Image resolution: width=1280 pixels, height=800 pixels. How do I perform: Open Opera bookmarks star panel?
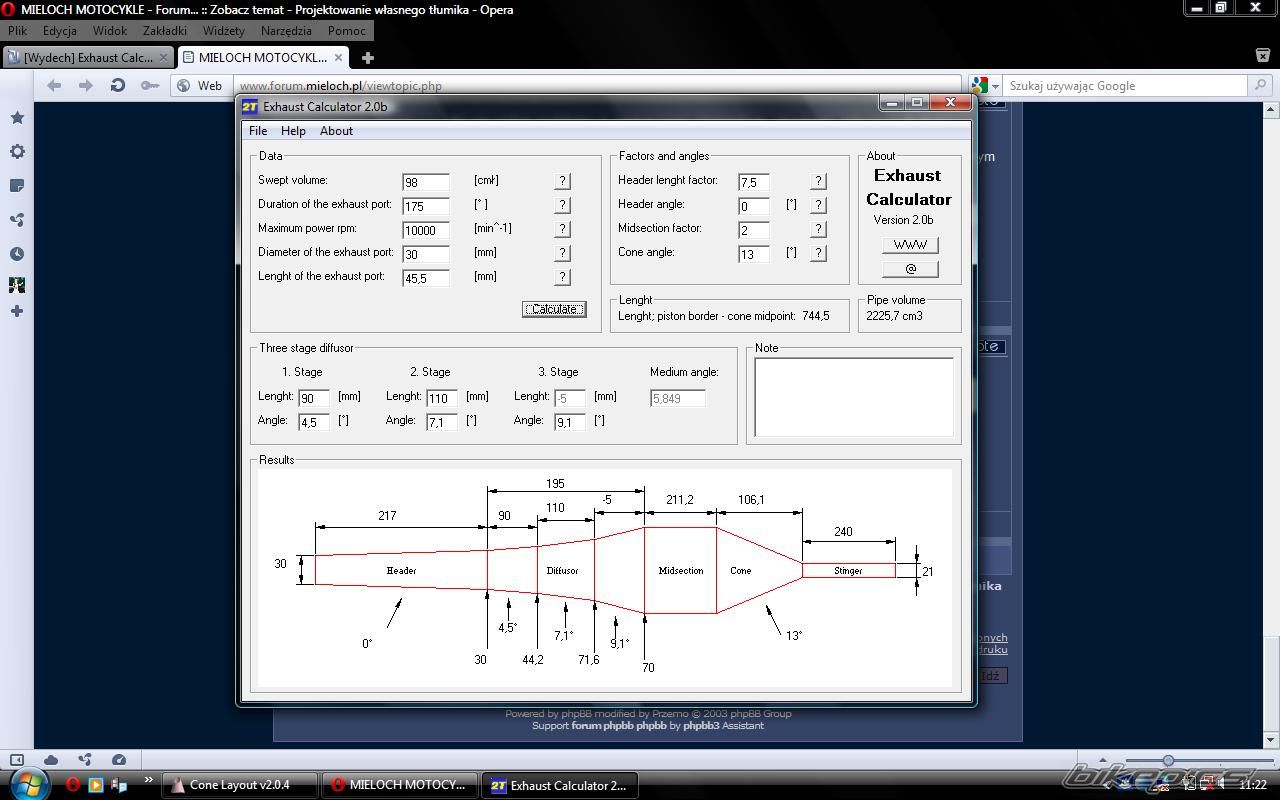pos(17,118)
